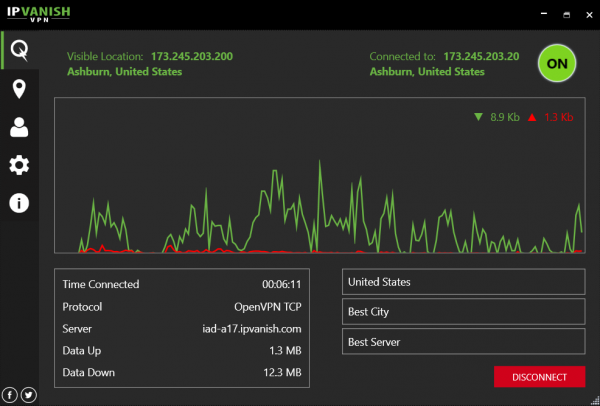Click the Visible Location label
Screen dimensions: 600x406
[105, 57]
